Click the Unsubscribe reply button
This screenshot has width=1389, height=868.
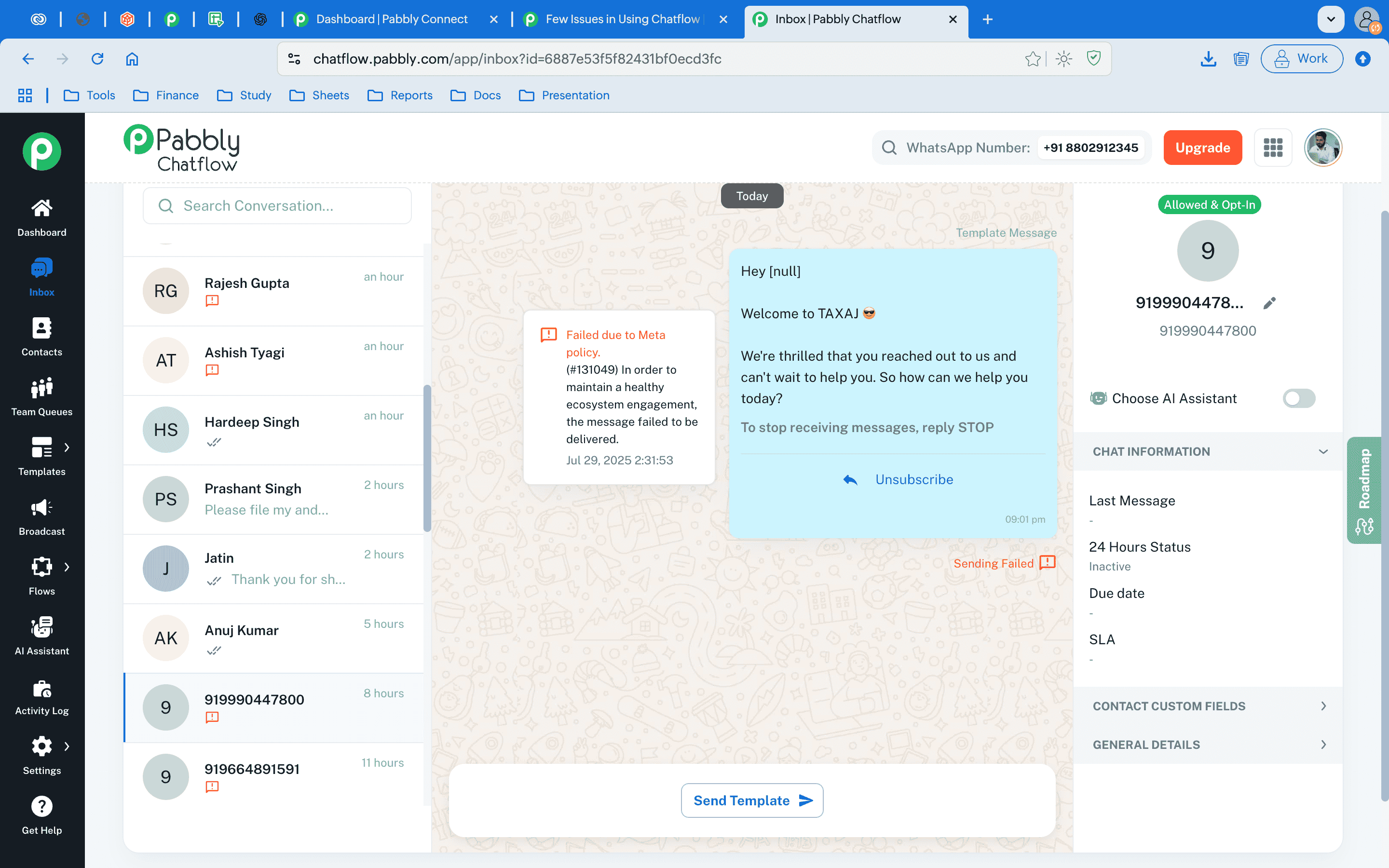[x=898, y=479]
